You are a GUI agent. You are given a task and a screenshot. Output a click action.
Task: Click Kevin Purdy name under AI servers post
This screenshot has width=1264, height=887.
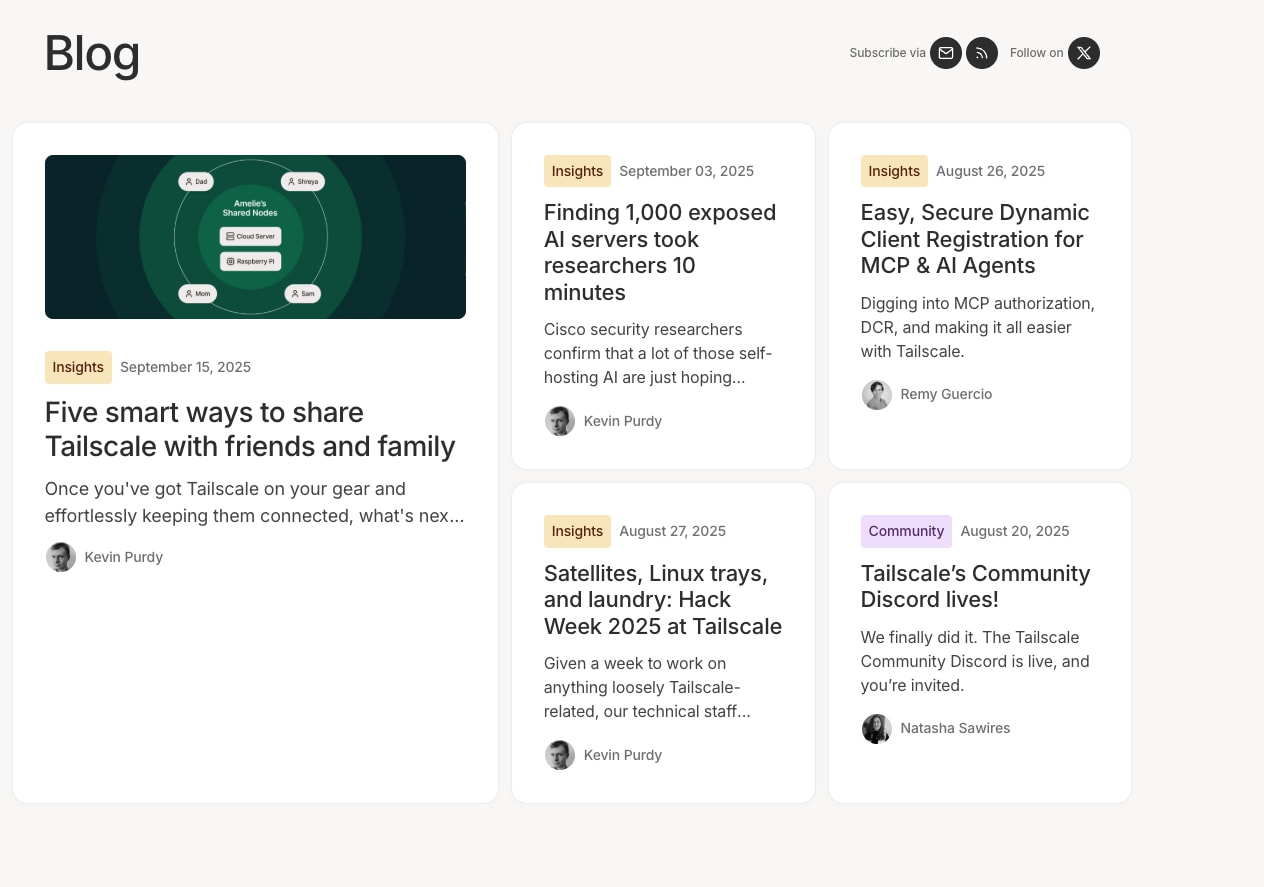coord(623,421)
